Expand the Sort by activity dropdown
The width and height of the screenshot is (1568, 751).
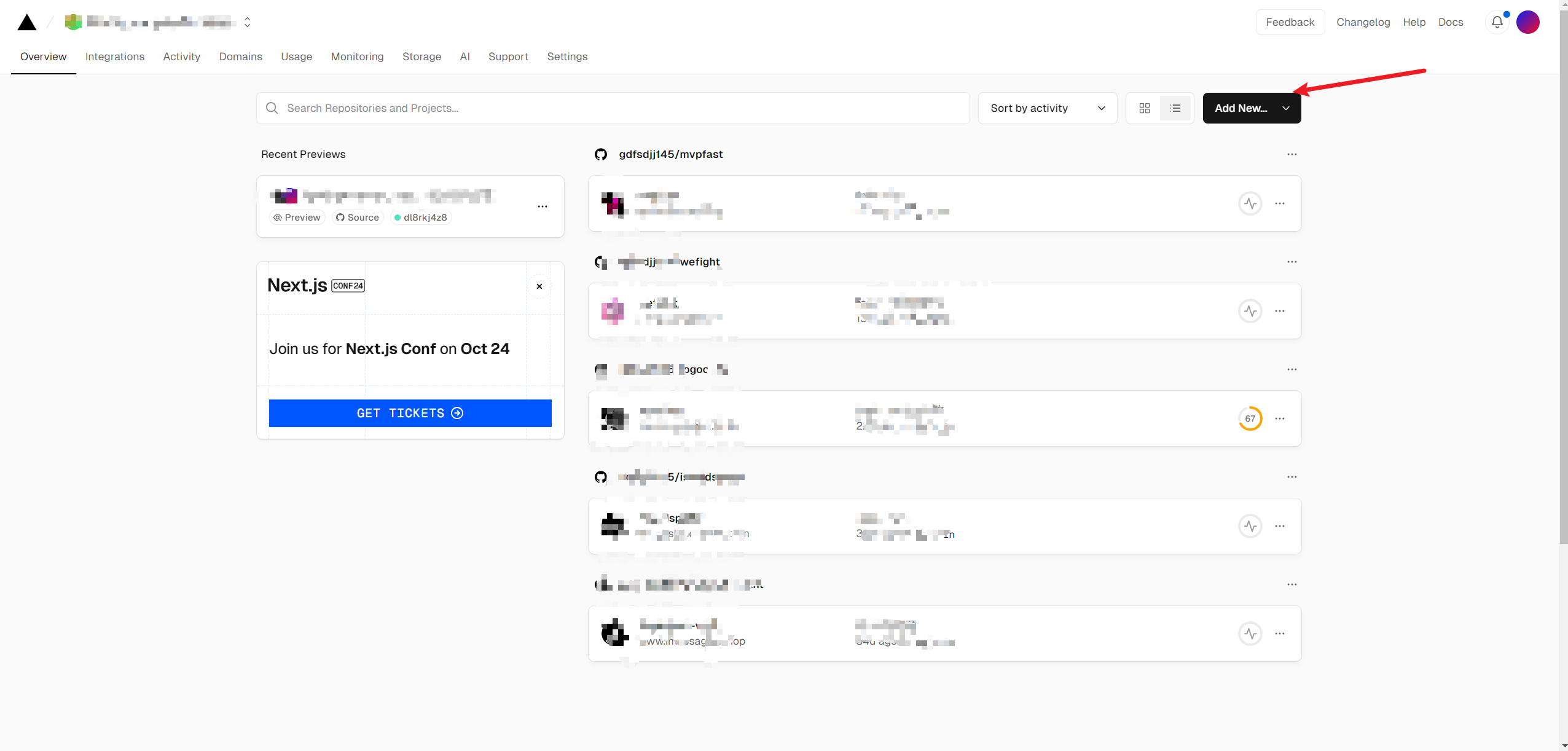click(1047, 108)
